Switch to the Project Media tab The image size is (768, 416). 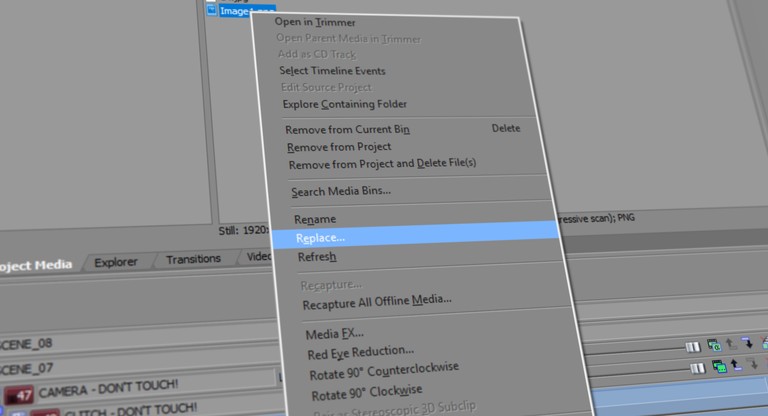(35, 266)
